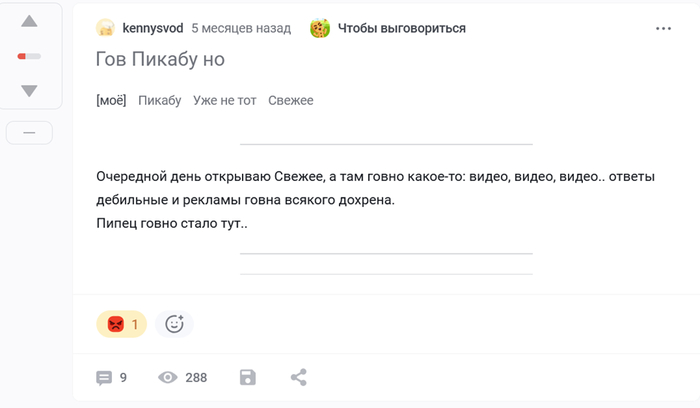Click the community icon beside "Чтобы выговориться"

click(320, 28)
